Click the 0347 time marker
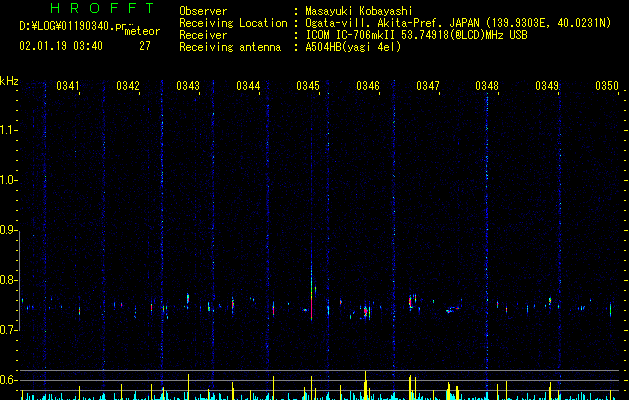 point(428,85)
